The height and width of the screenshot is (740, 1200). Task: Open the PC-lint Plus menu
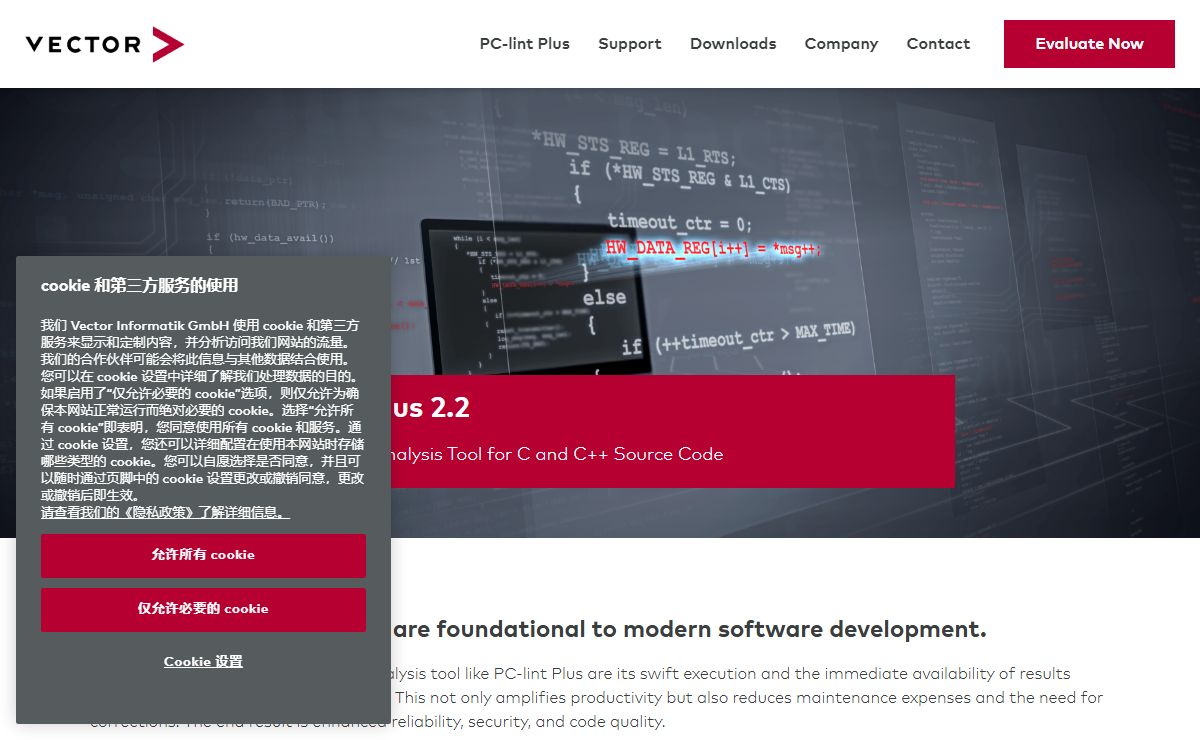point(524,44)
